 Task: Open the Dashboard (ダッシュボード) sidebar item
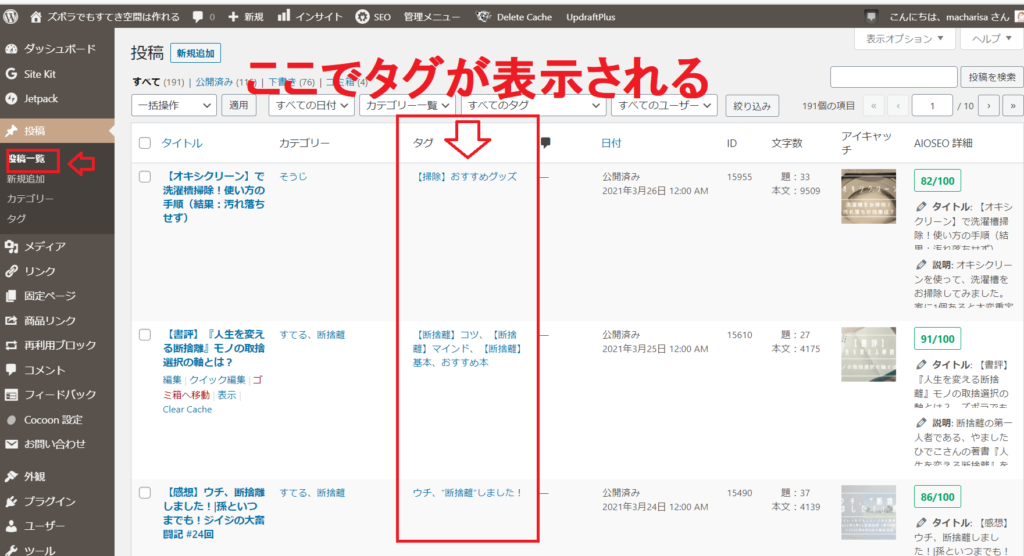[59, 48]
